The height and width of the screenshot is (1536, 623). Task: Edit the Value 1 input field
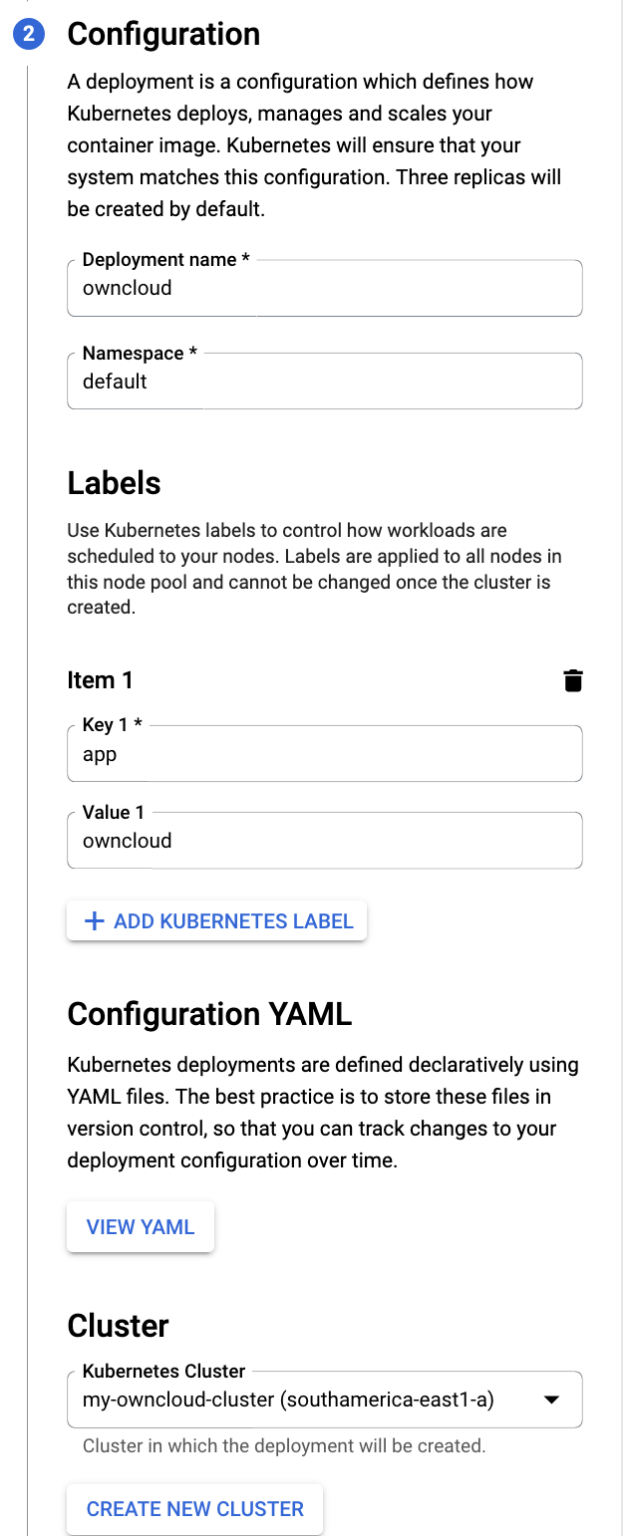click(324, 841)
